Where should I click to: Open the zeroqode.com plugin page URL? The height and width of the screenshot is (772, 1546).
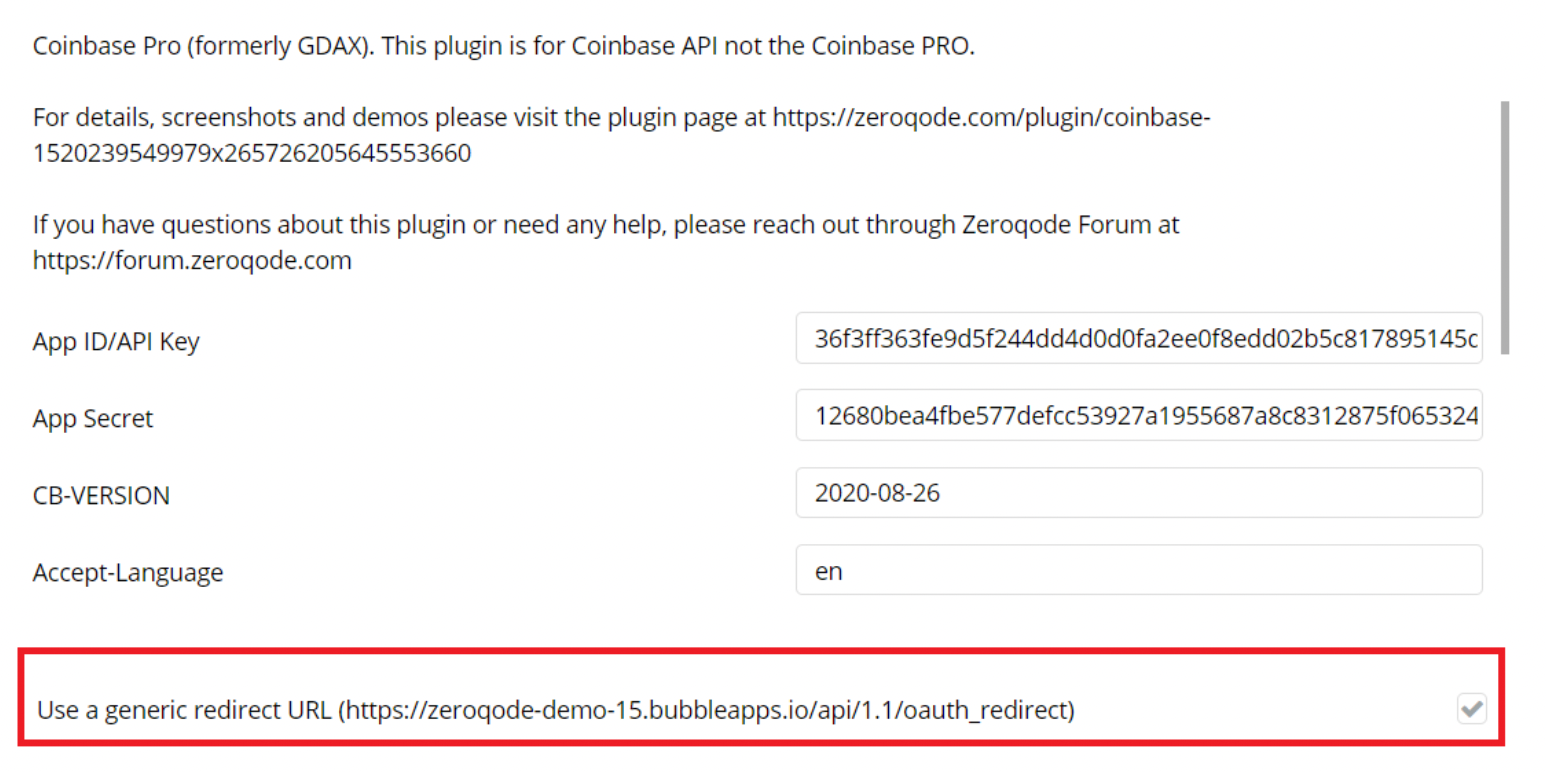(992, 118)
